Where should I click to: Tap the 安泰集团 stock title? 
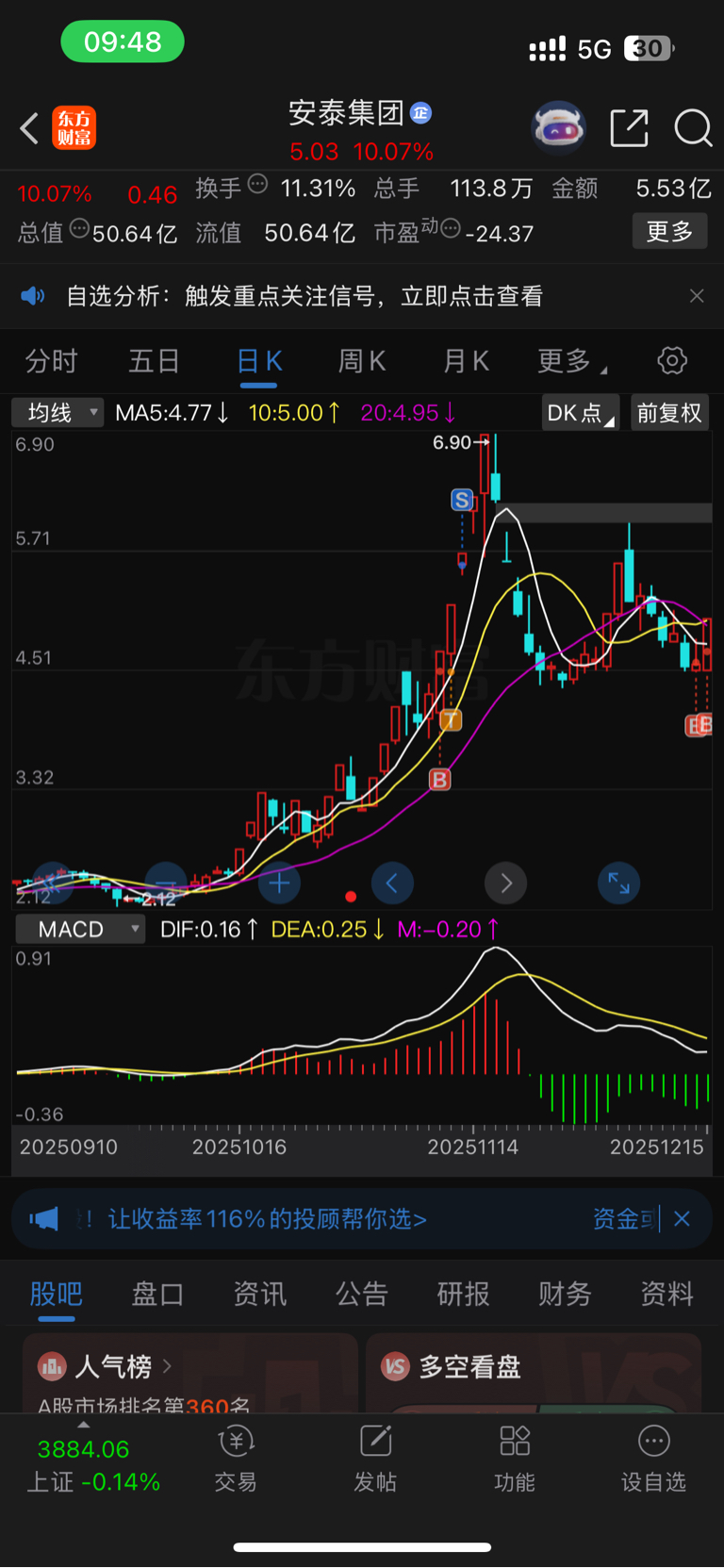point(346,113)
